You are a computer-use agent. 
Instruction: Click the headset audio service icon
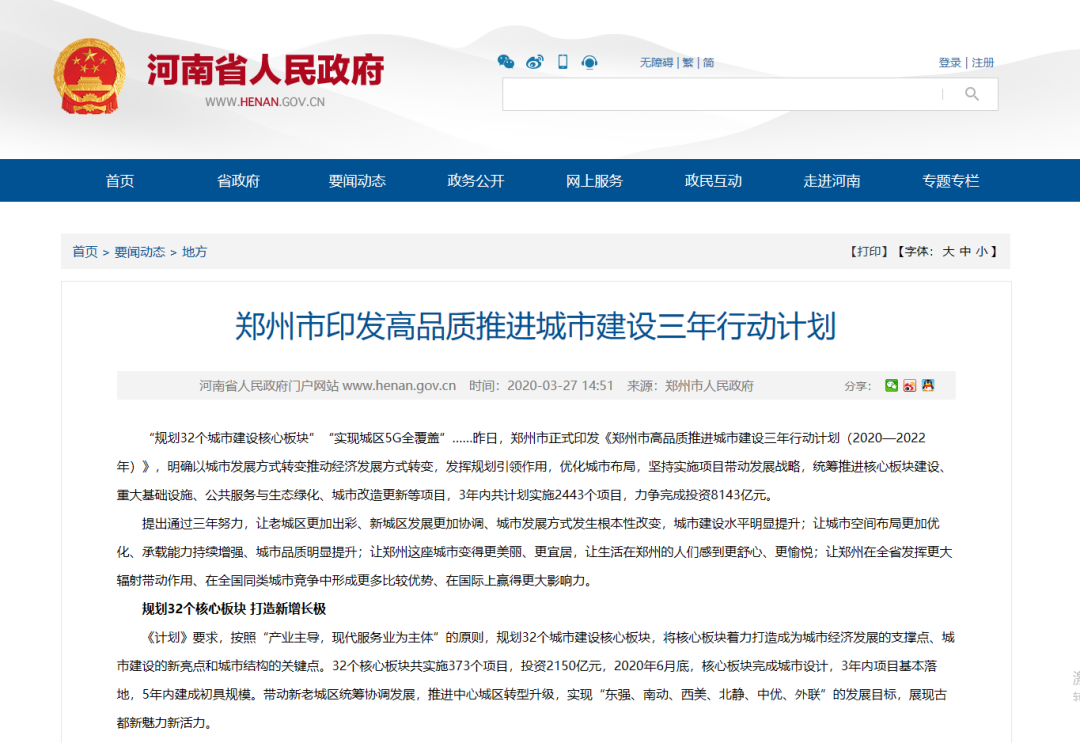pyautogui.click(x=589, y=62)
